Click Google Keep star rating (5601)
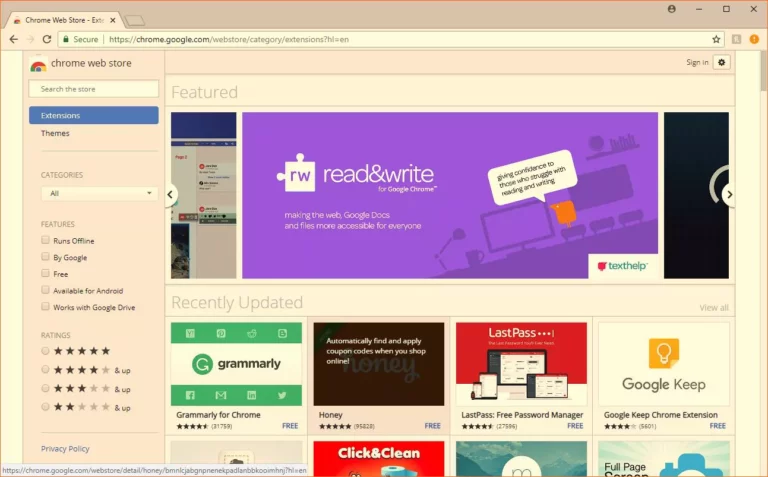 click(630, 426)
